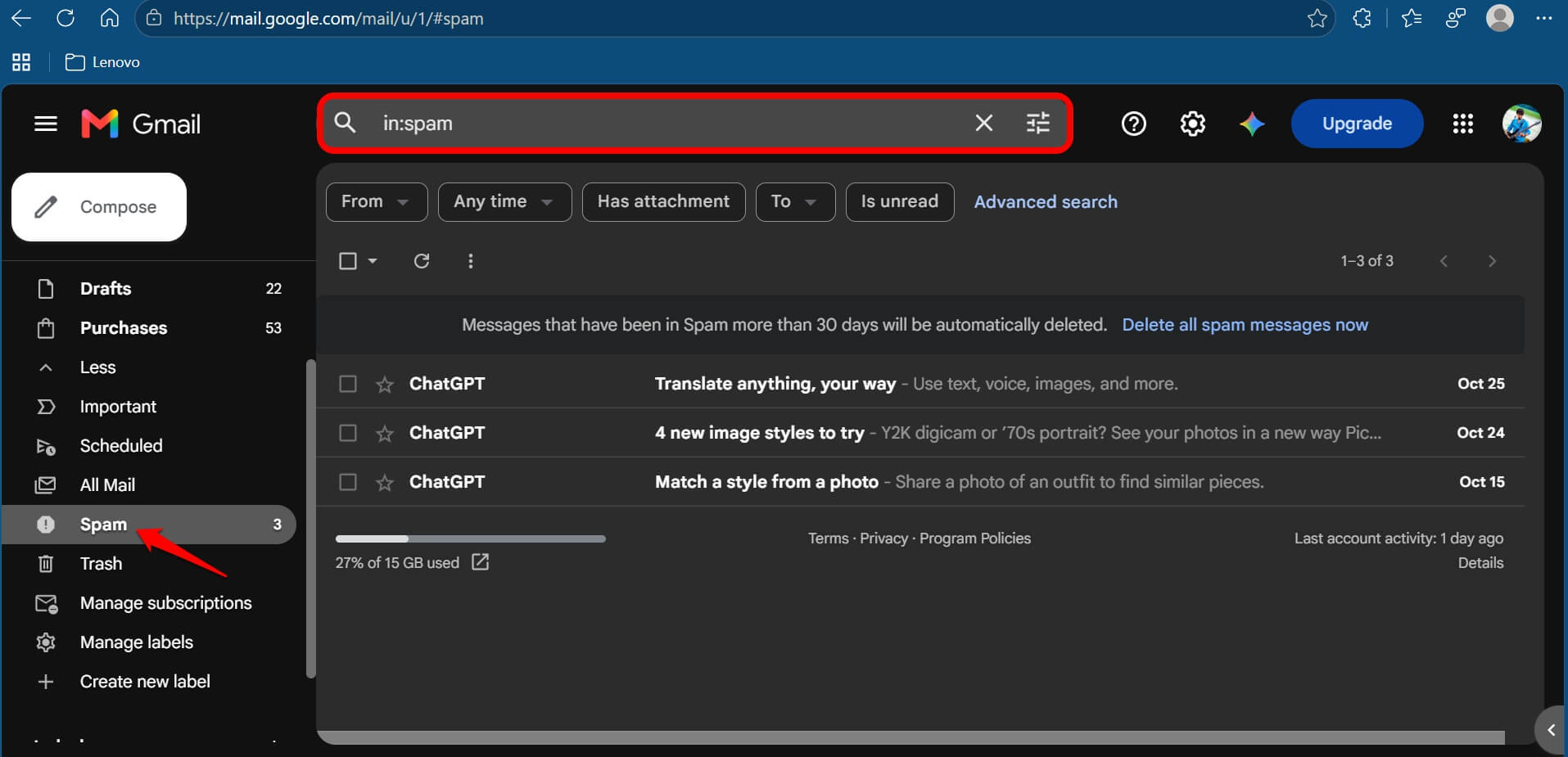The height and width of the screenshot is (757, 1568).
Task: Check the 'Match a style from a photo' checkbox
Action: (348, 482)
